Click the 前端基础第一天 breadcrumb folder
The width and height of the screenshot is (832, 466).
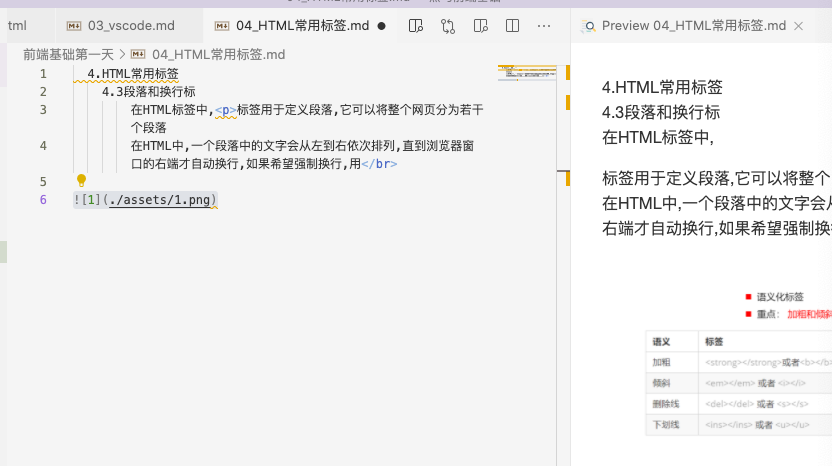[x=68, y=55]
